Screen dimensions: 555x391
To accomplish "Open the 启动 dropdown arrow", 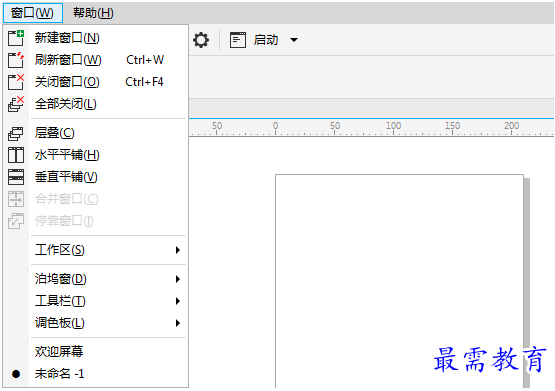I will [x=294, y=40].
